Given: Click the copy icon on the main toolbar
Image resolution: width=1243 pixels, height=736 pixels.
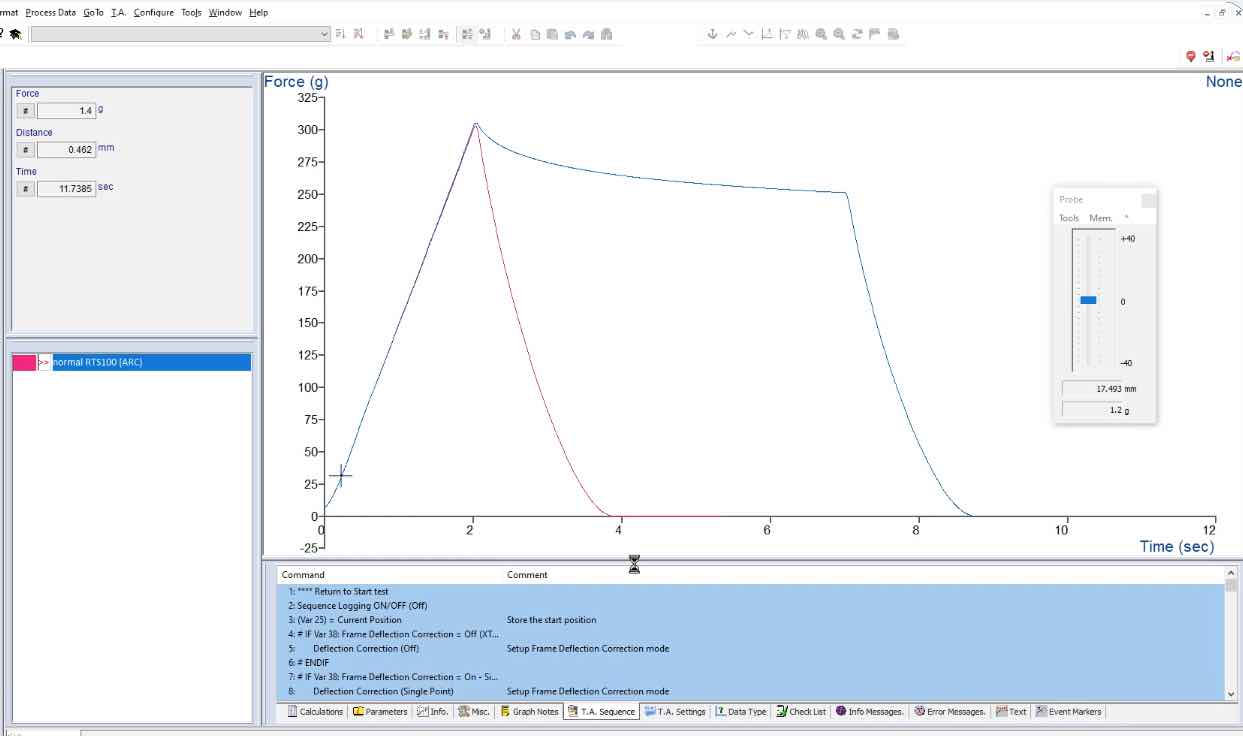Looking at the screenshot, I should [x=537, y=33].
